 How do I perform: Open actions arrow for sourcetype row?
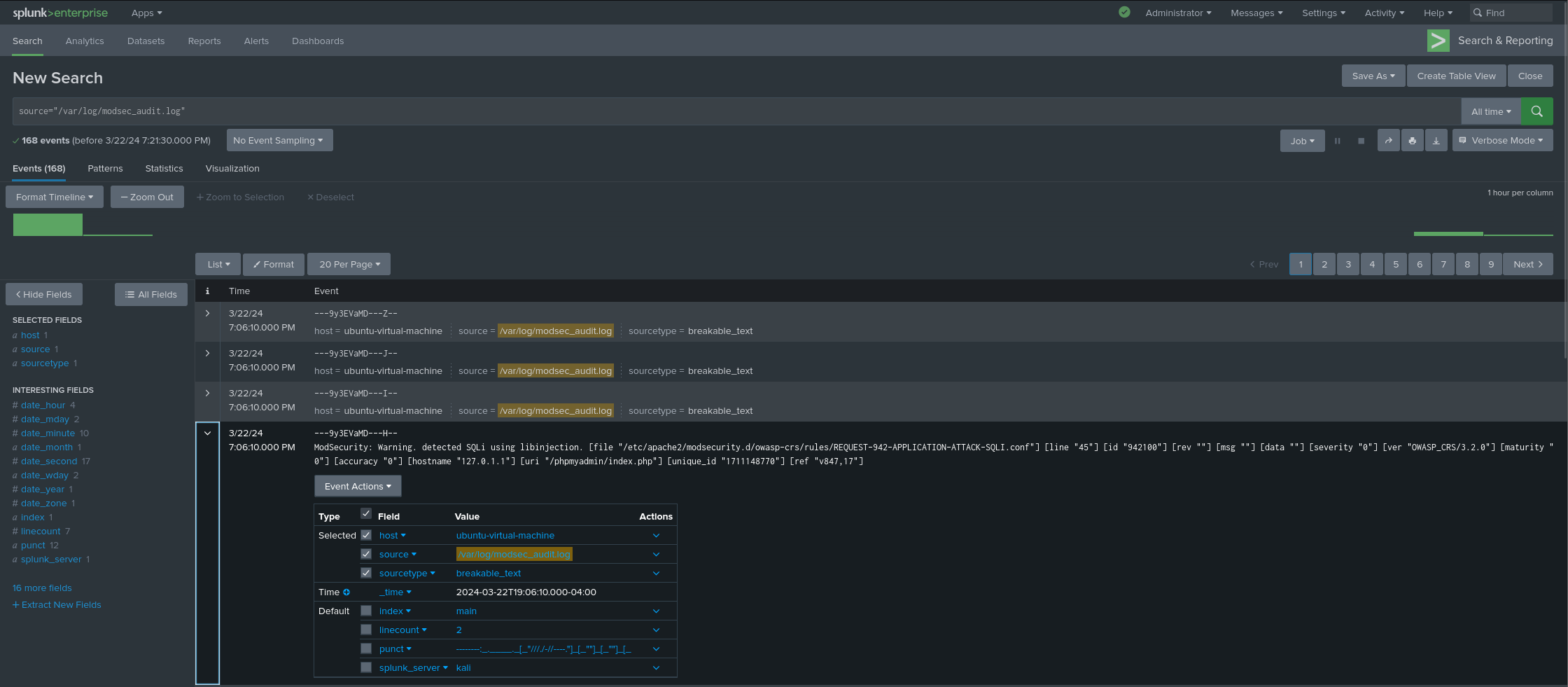(x=656, y=573)
